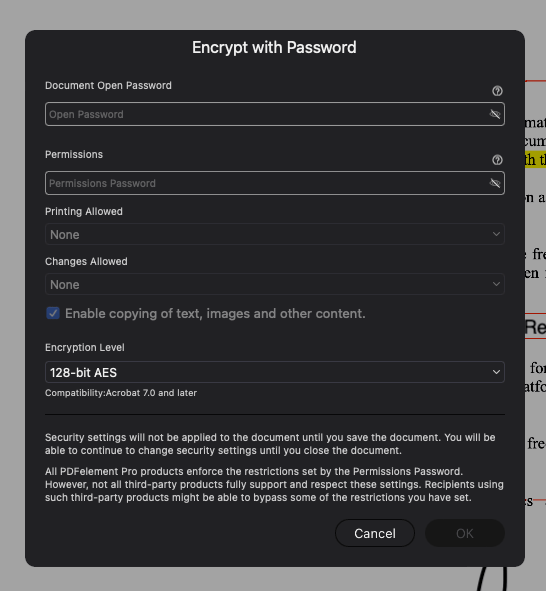Select the Compatibility Acrobat 7.0 note
This screenshot has height=591, width=546.
coord(121,393)
